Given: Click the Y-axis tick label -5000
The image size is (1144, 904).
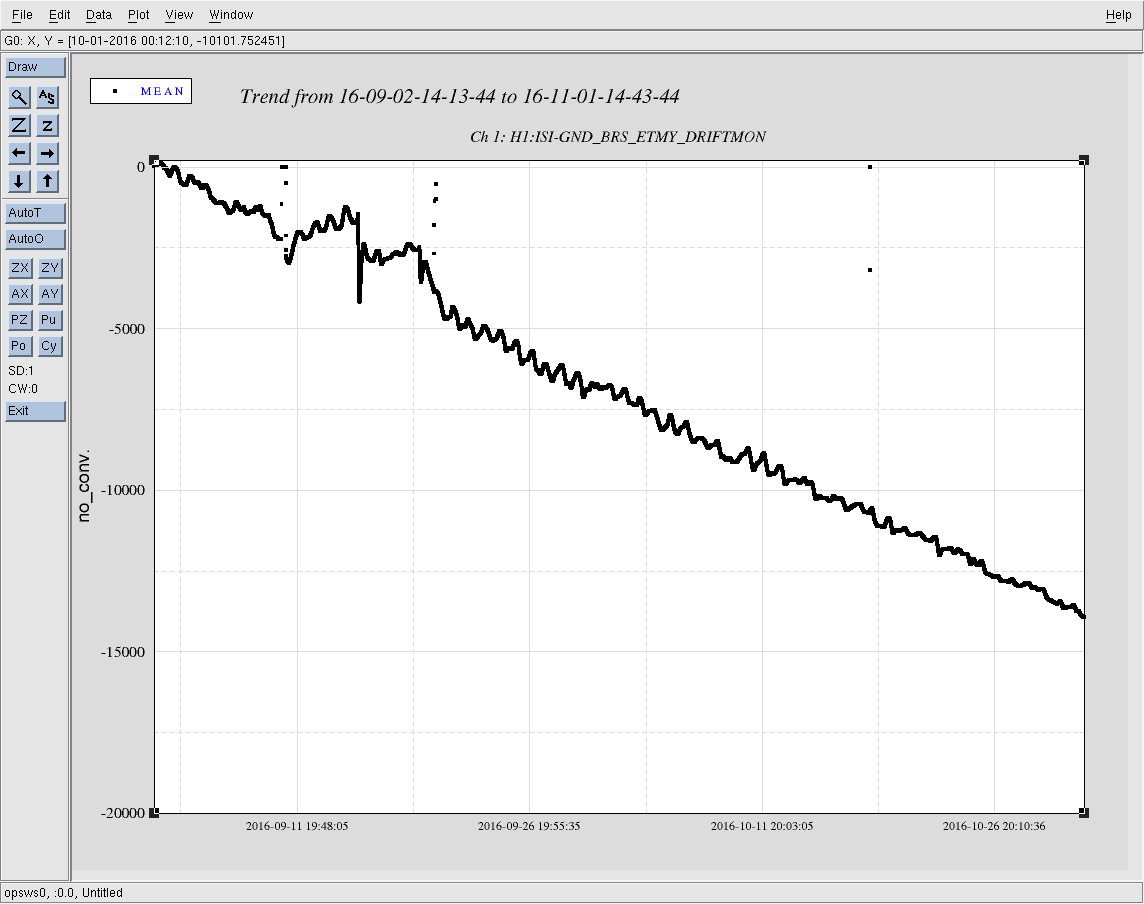Looking at the screenshot, I should tap(127, 329).
